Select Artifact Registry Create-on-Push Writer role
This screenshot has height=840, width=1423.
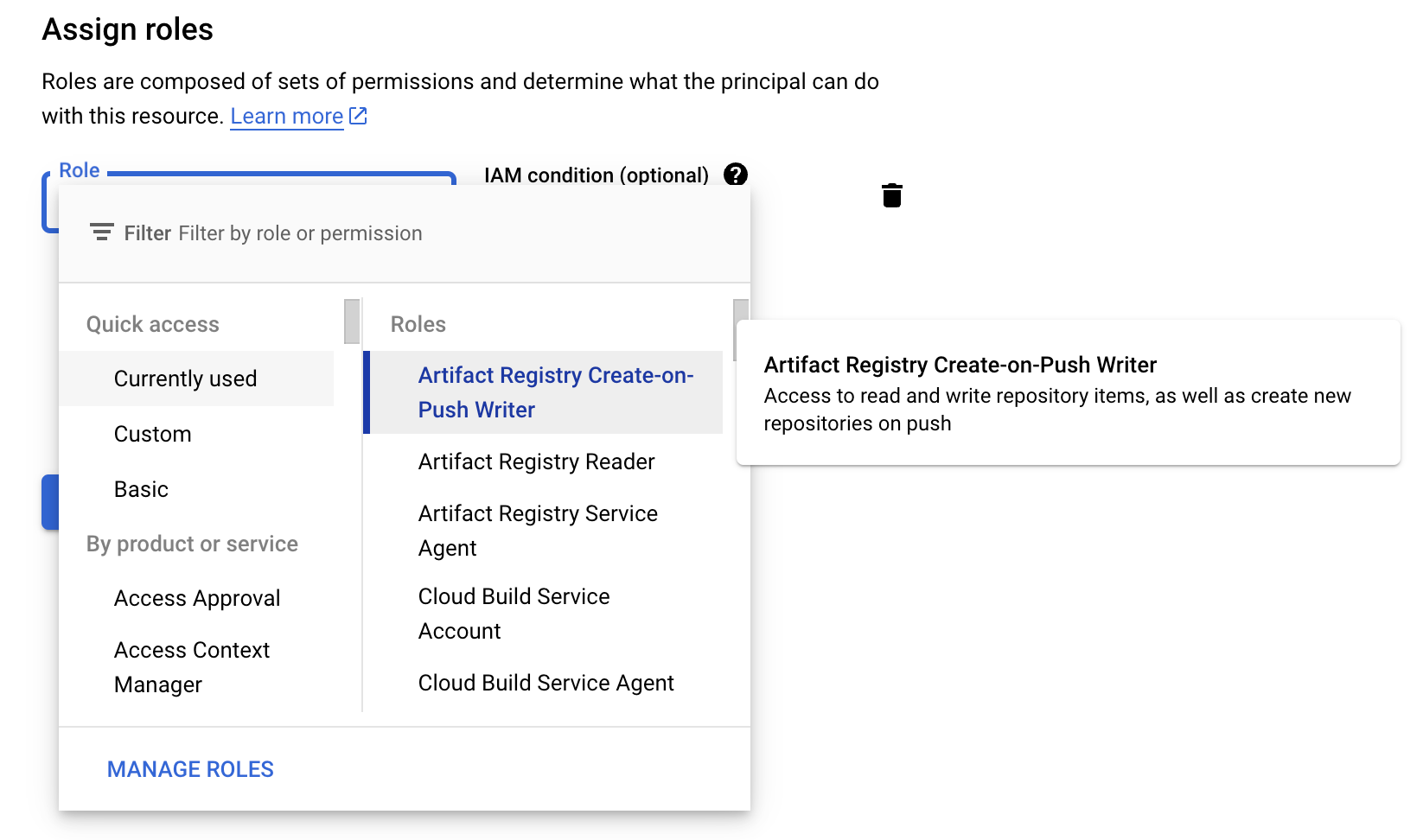[x=543, y=392]
